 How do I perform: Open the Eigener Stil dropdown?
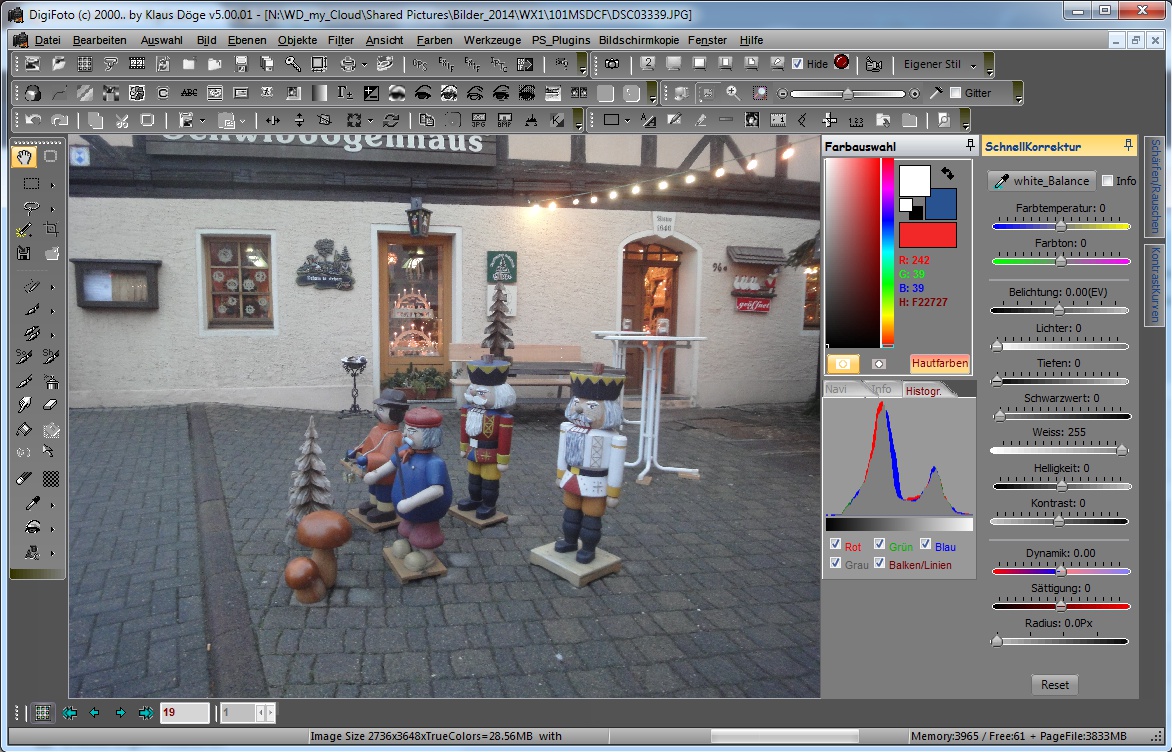[x=972, y=65]
